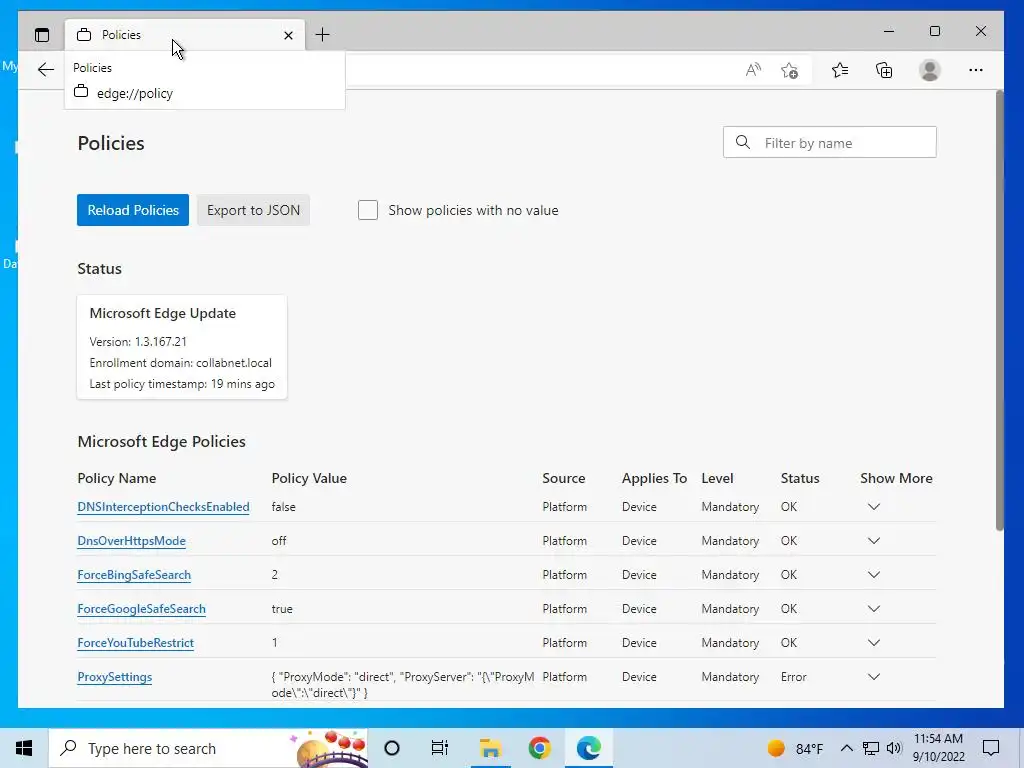1024x768 pixels.
Task: Open the Collections icon
Action: pyautogui.click(x=884, y=70)
